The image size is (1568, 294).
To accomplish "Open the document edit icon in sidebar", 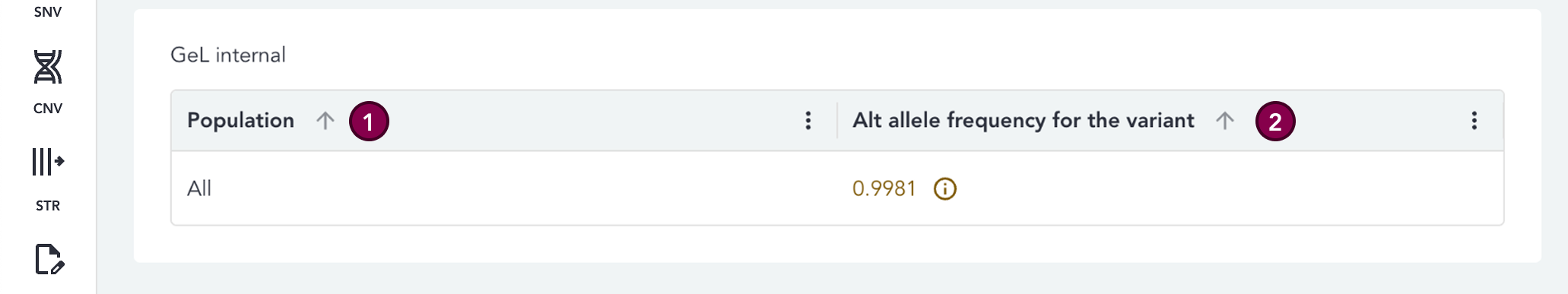I will click(49, 260).
